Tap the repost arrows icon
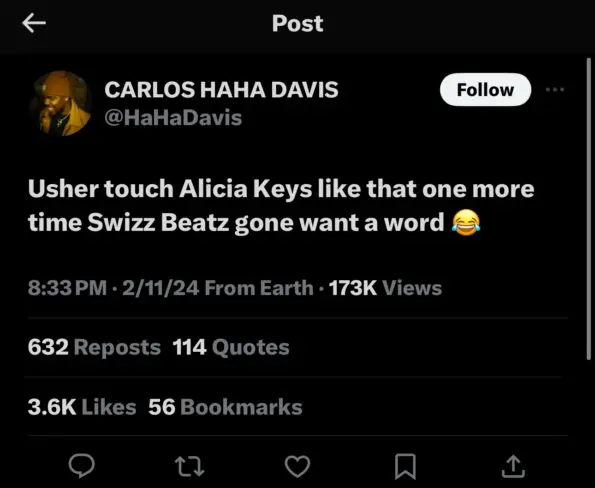 (x=189, y=466)
